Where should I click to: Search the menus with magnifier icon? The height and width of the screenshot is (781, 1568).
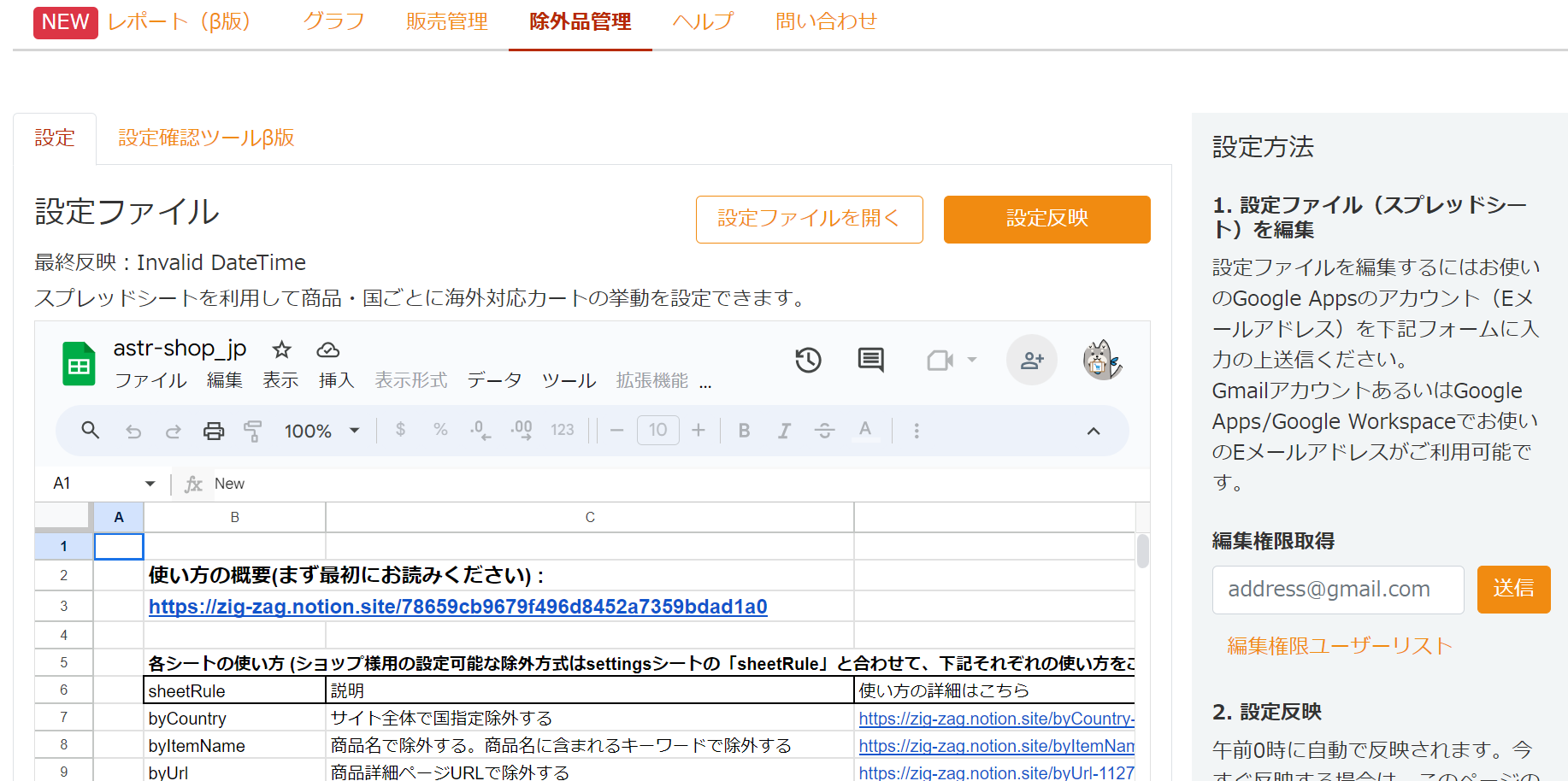coord(91,430)
